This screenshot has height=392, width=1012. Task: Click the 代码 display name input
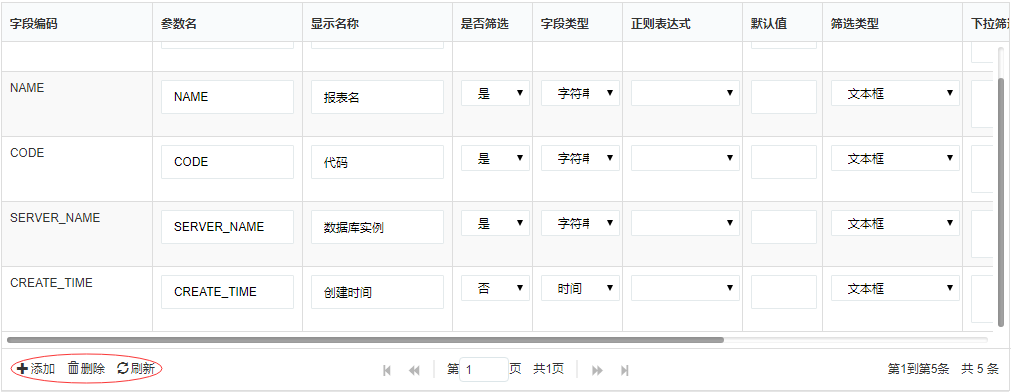(378, 162)
